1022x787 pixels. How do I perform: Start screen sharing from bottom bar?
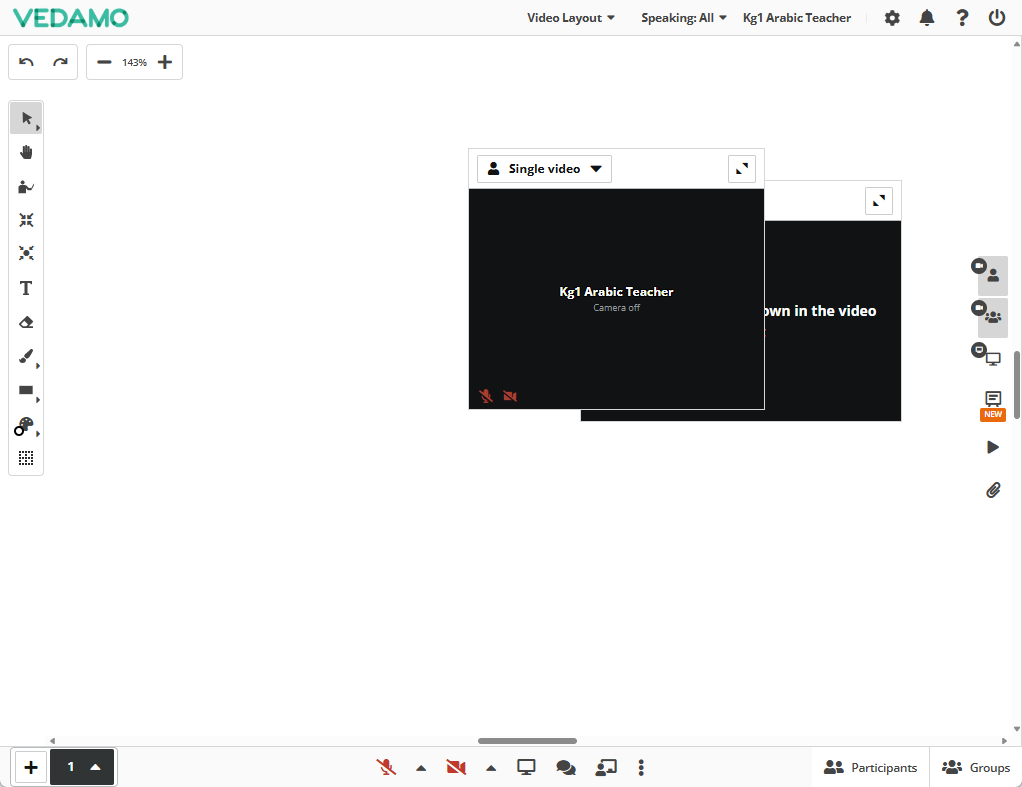526,767
